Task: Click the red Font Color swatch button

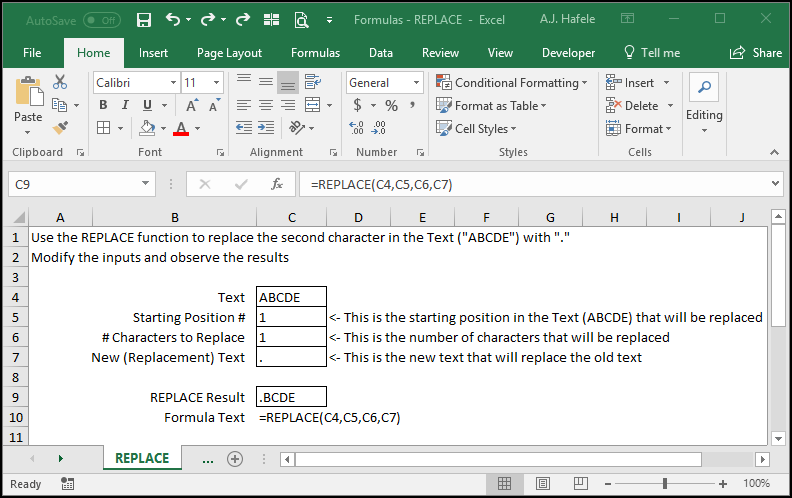Action: tap(181, 128)
